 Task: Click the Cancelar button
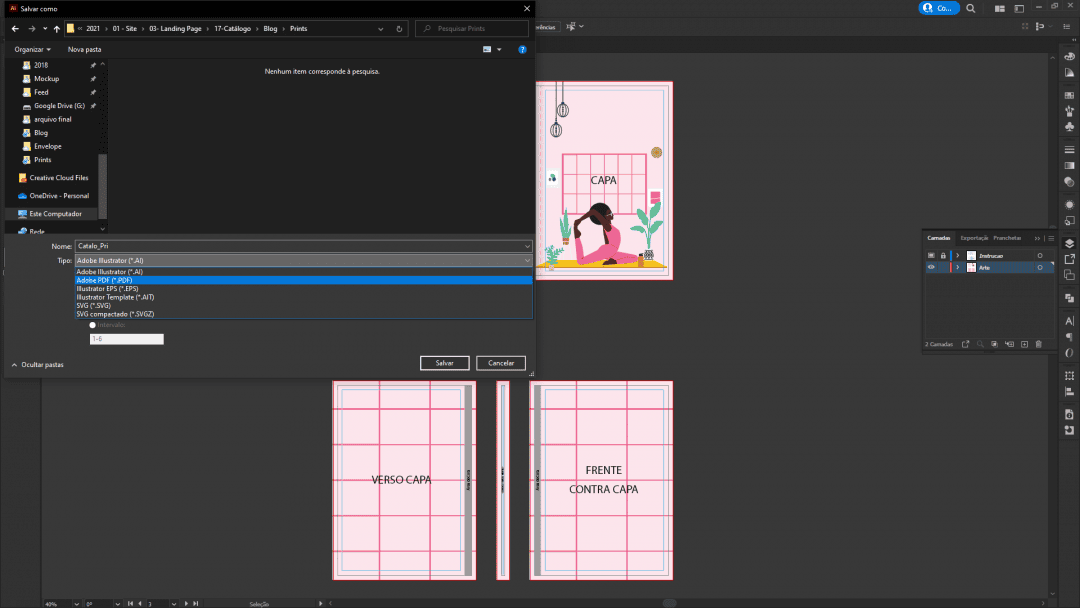(501, 363)
